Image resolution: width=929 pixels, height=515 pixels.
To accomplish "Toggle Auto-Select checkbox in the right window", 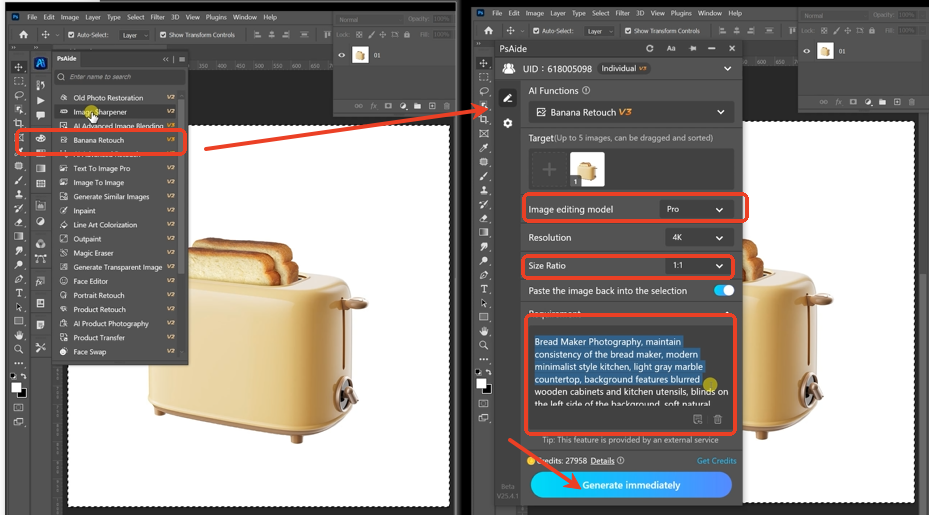I will coord(536,31).
